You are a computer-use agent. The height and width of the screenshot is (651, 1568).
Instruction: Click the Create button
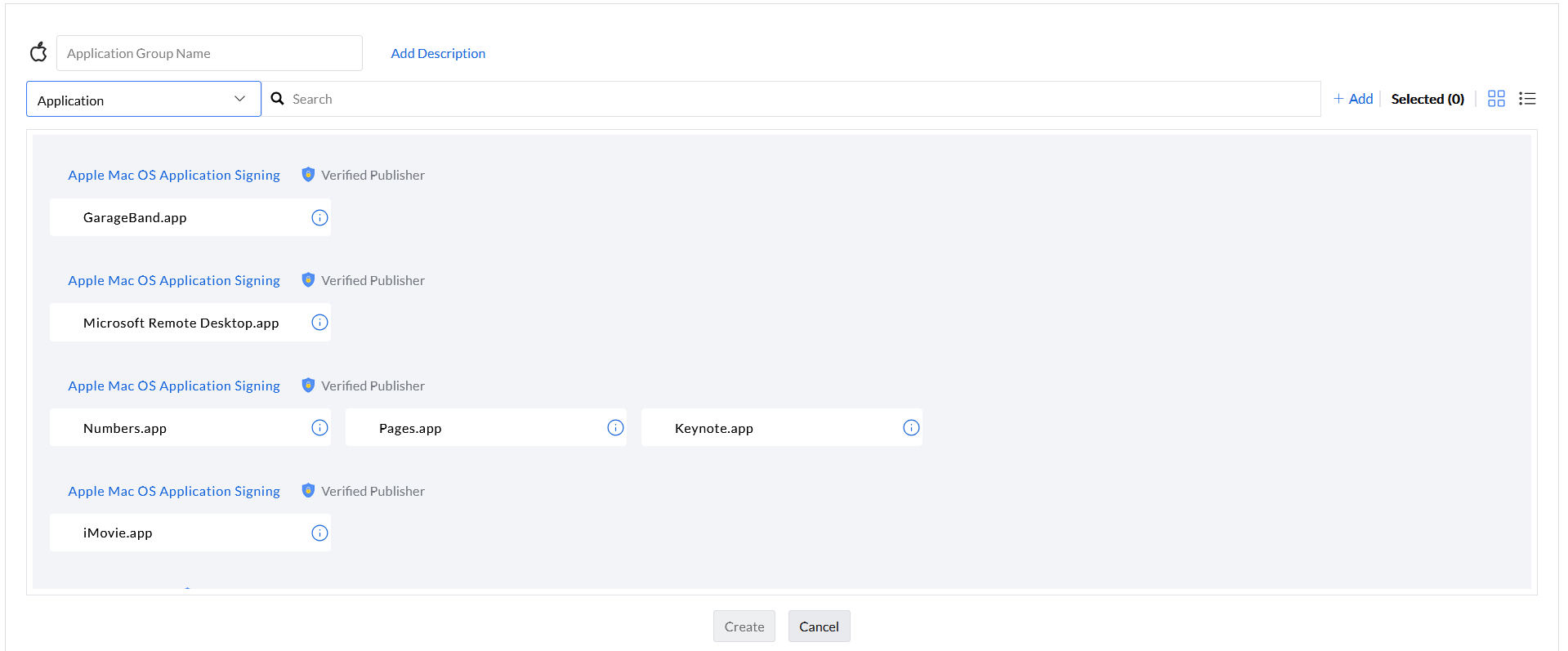744,626
